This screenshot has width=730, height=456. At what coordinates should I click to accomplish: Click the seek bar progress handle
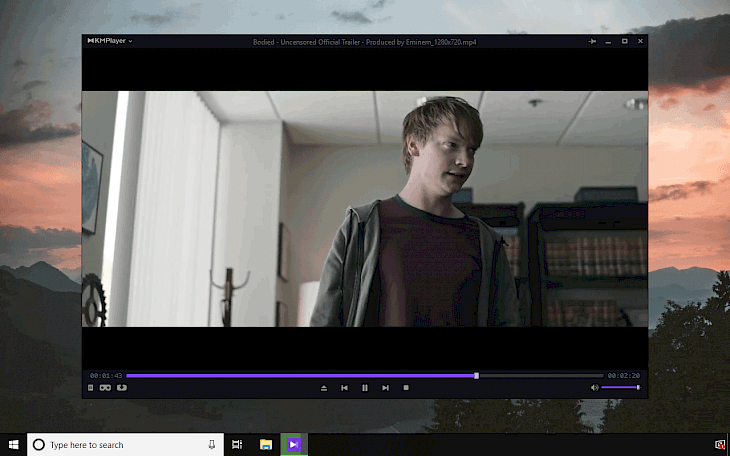476,375
